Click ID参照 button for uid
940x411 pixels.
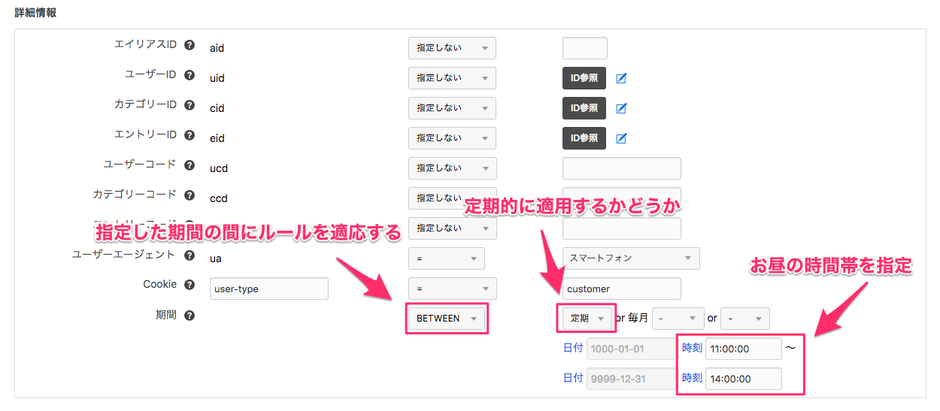click(584, 78)
